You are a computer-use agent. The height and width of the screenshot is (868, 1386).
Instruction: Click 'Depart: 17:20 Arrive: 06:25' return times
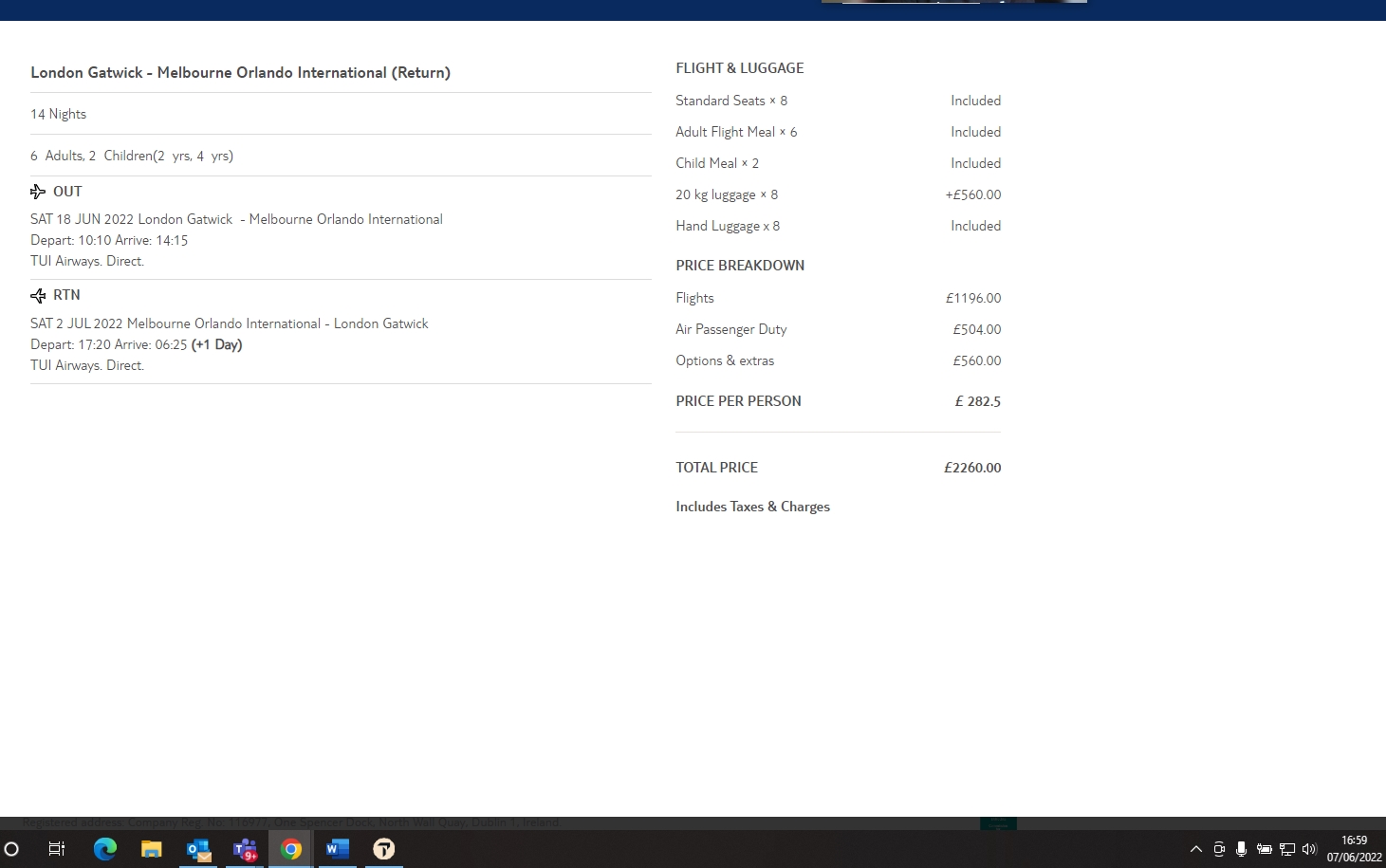click(137, 344)
